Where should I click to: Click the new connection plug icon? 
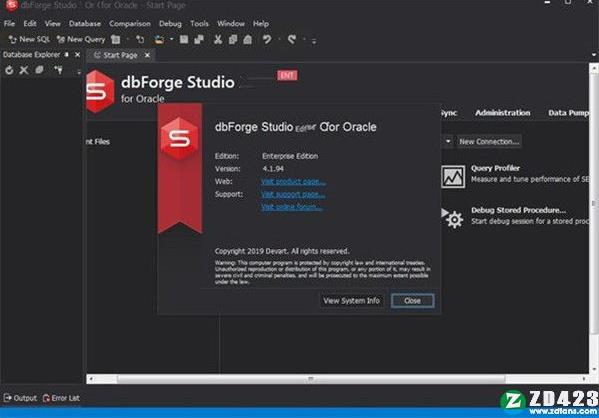point(58,70)
